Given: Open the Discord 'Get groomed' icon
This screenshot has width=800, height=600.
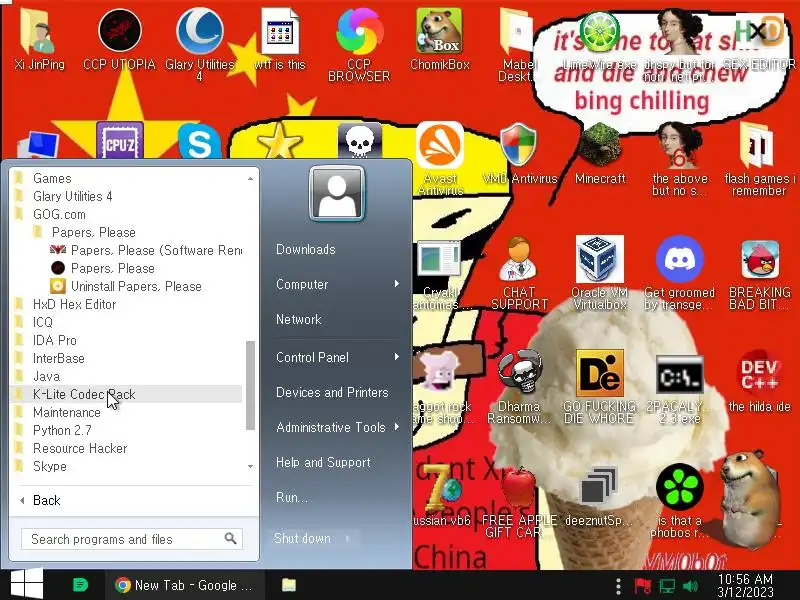Looking at the screenshot, I should pyautogui.click(x=680, y=273).
